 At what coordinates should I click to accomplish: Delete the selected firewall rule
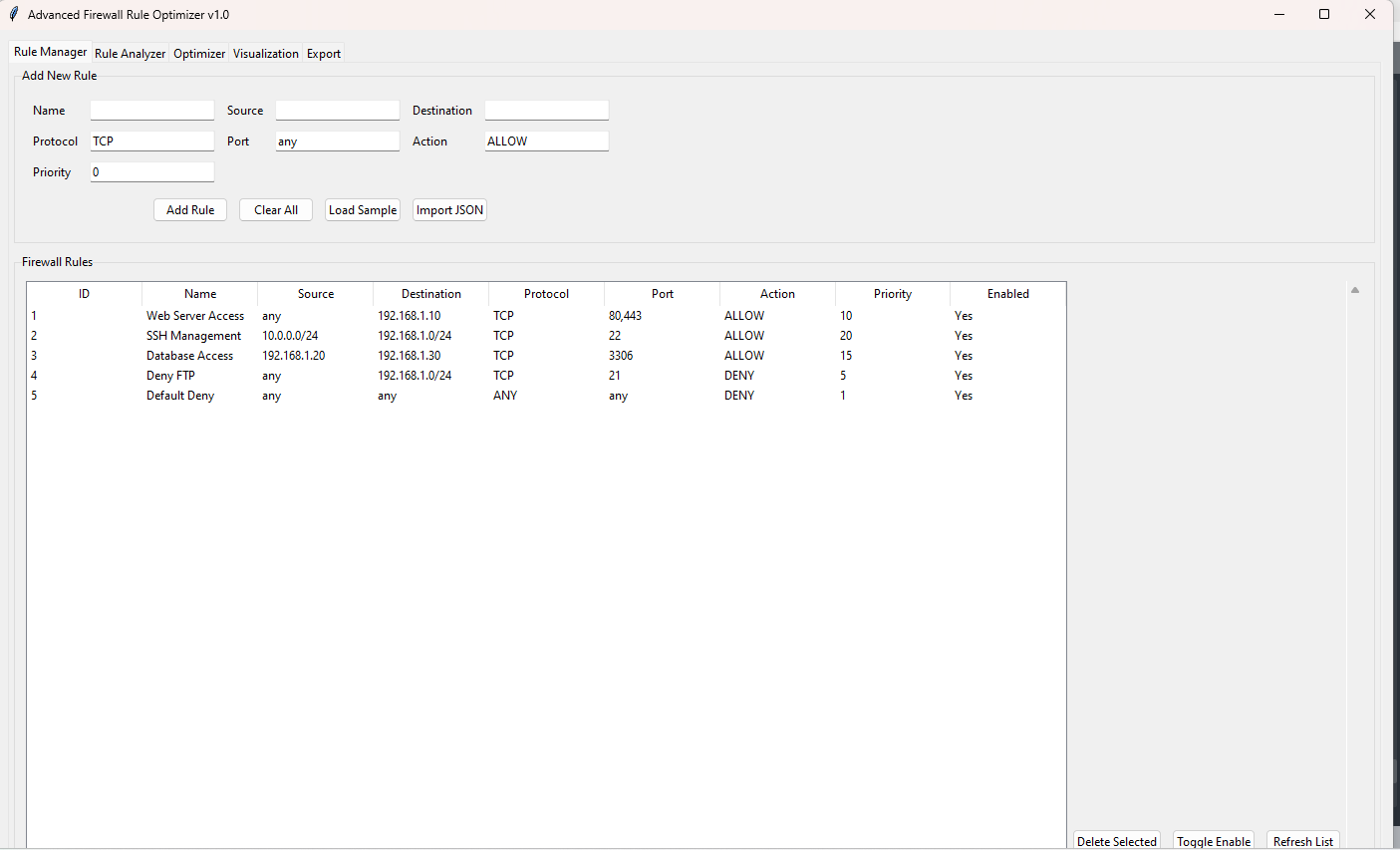pyautogui.click(x=1116, y=841)
